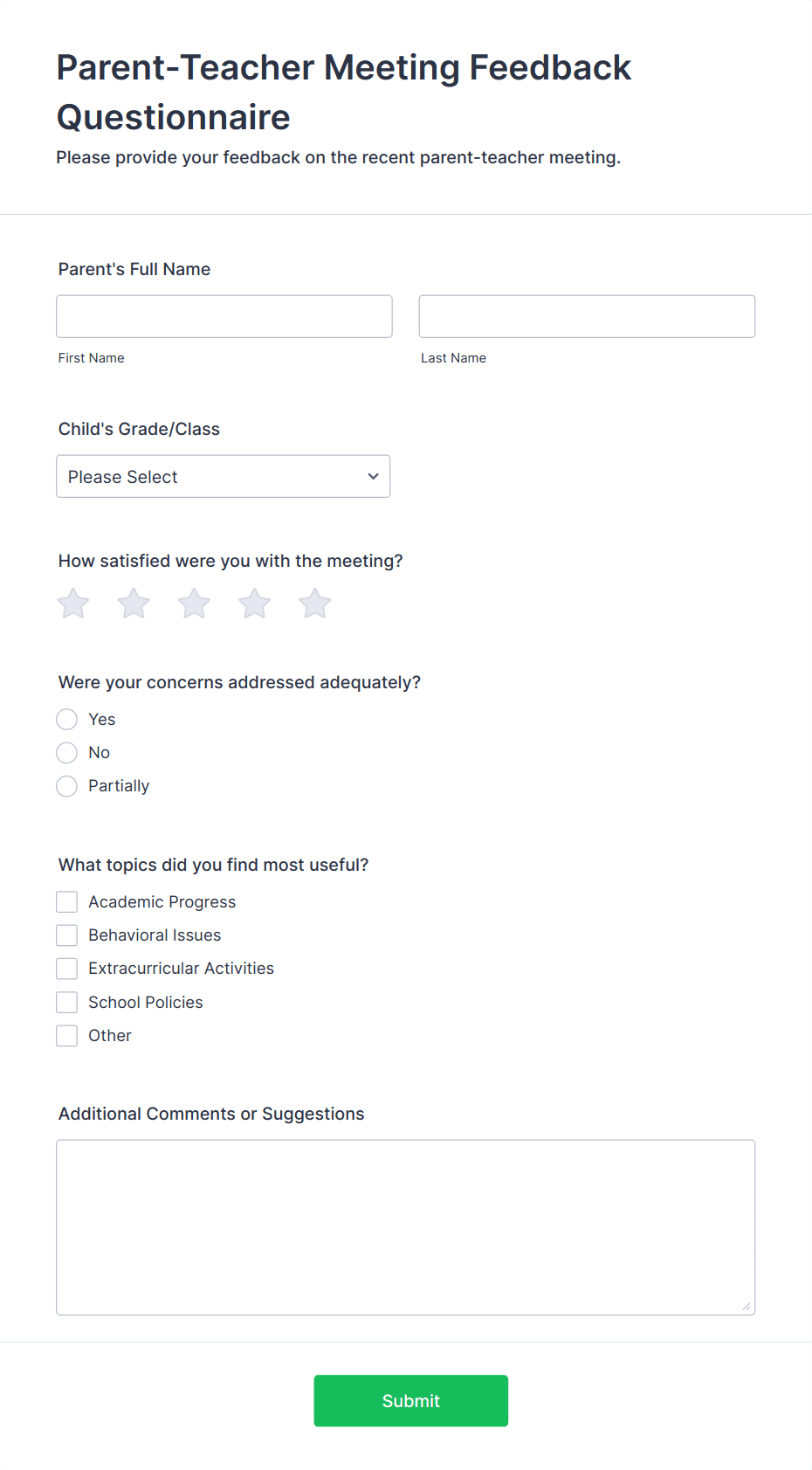Click the middle star of the rating
The image size is (812, 1470).
click(x=193, y=603)
